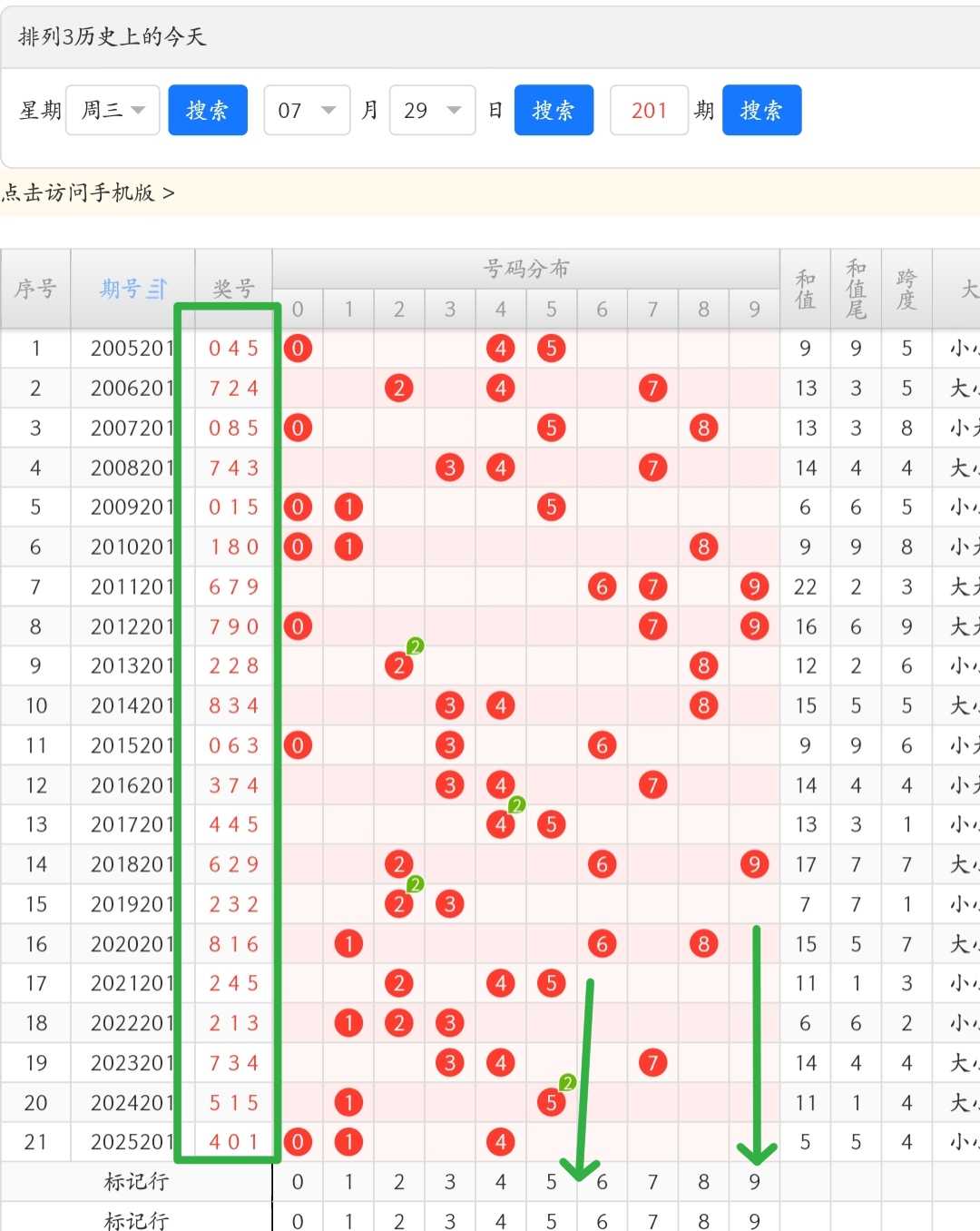Mark digit 0 in first 标记行 row

(x=298, y=1182)
